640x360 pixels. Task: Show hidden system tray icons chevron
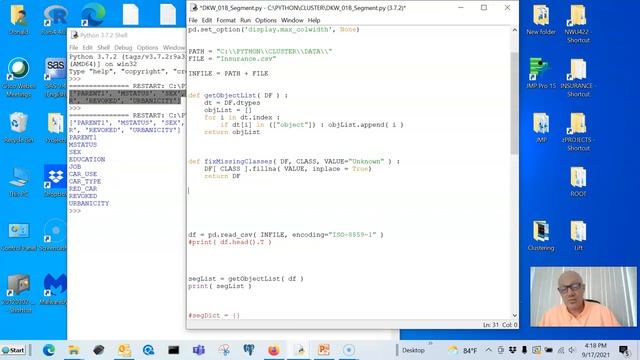point(489,350)
